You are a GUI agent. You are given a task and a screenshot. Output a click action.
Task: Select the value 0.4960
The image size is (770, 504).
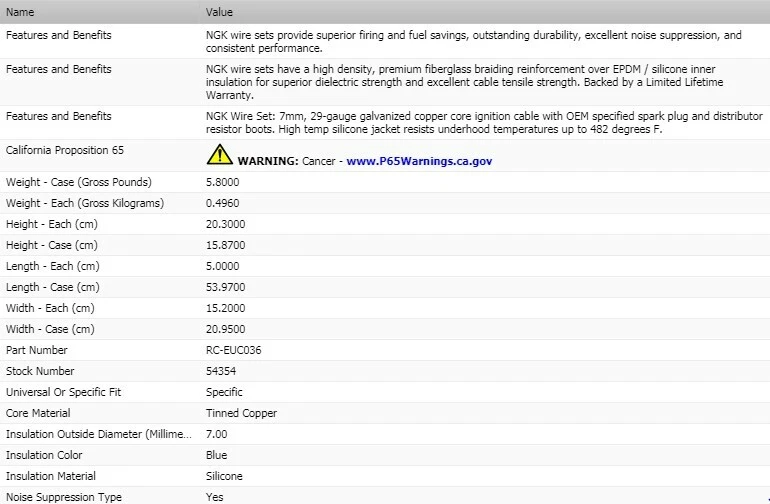222,203
